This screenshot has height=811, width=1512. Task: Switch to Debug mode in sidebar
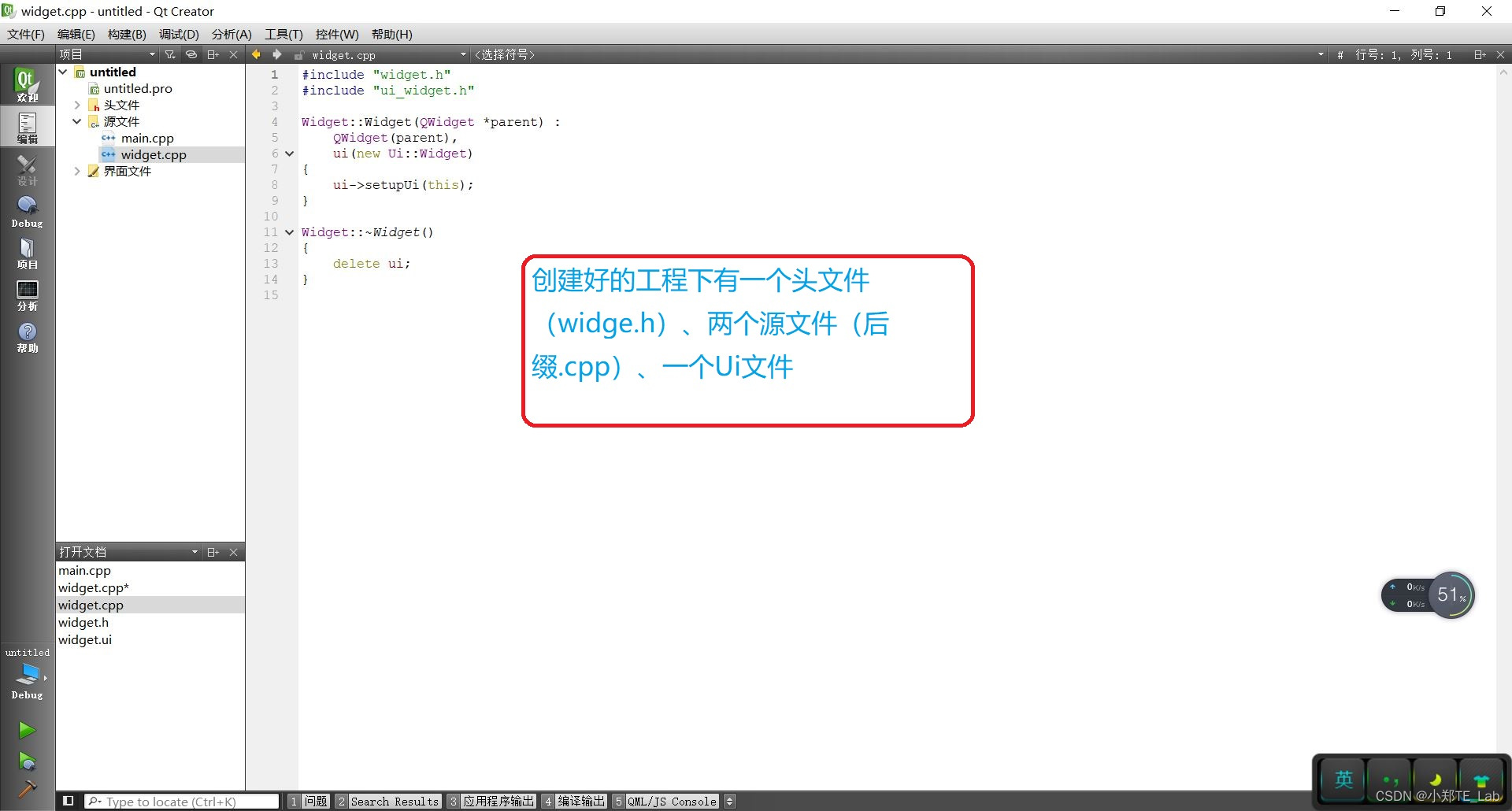click(x=27, y=211)
